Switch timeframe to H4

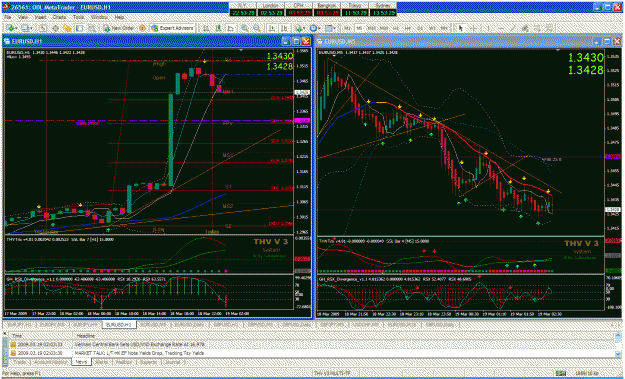click(408, 28)
